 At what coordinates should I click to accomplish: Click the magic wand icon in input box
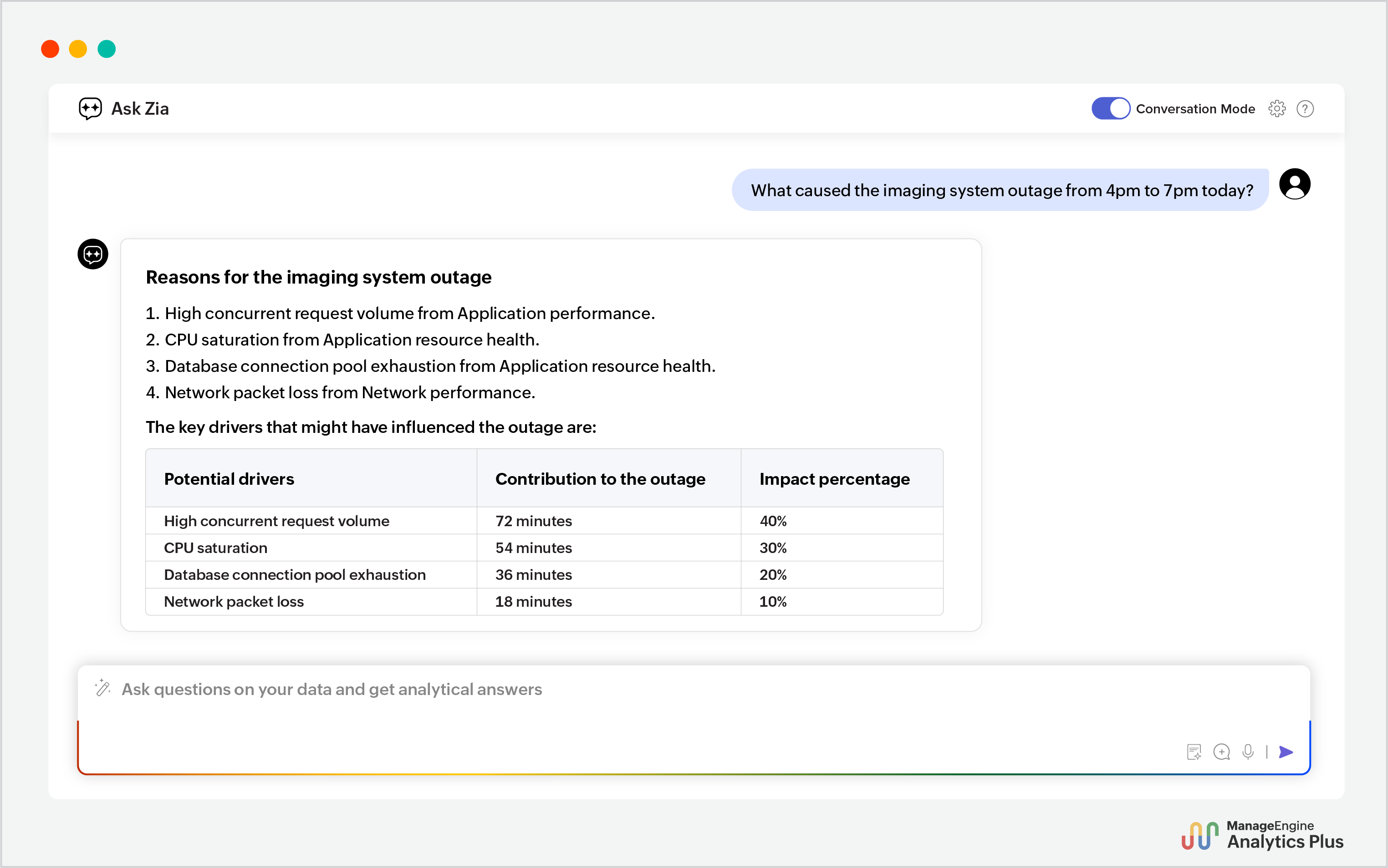pyautogui.click(x=103, y=687)
